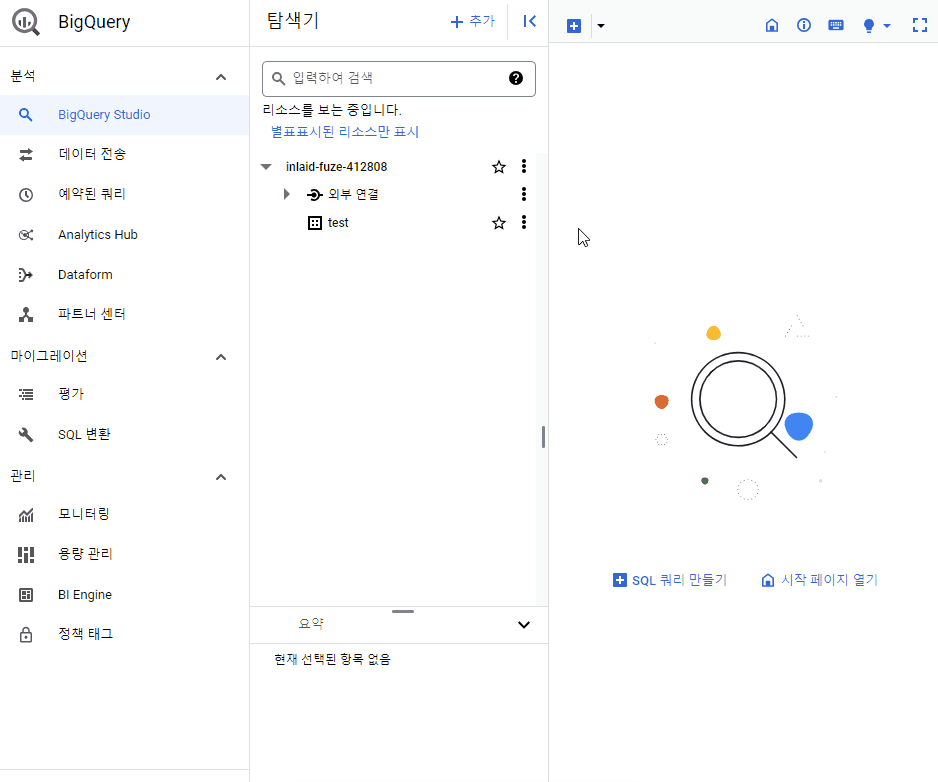The width and height of the screenshot is (938, 782).
Task: Create a new query tab
Action: [x=574, y=26]
